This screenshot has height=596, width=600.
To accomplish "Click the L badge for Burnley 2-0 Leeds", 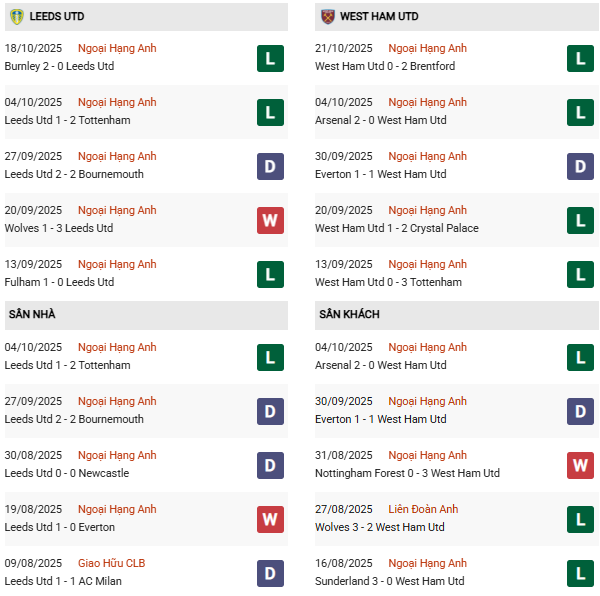I will [270, 58].
